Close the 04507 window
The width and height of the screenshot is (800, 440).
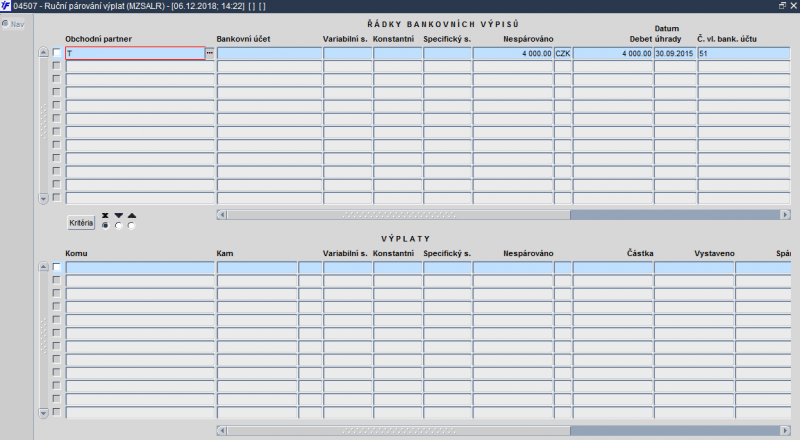793,6
